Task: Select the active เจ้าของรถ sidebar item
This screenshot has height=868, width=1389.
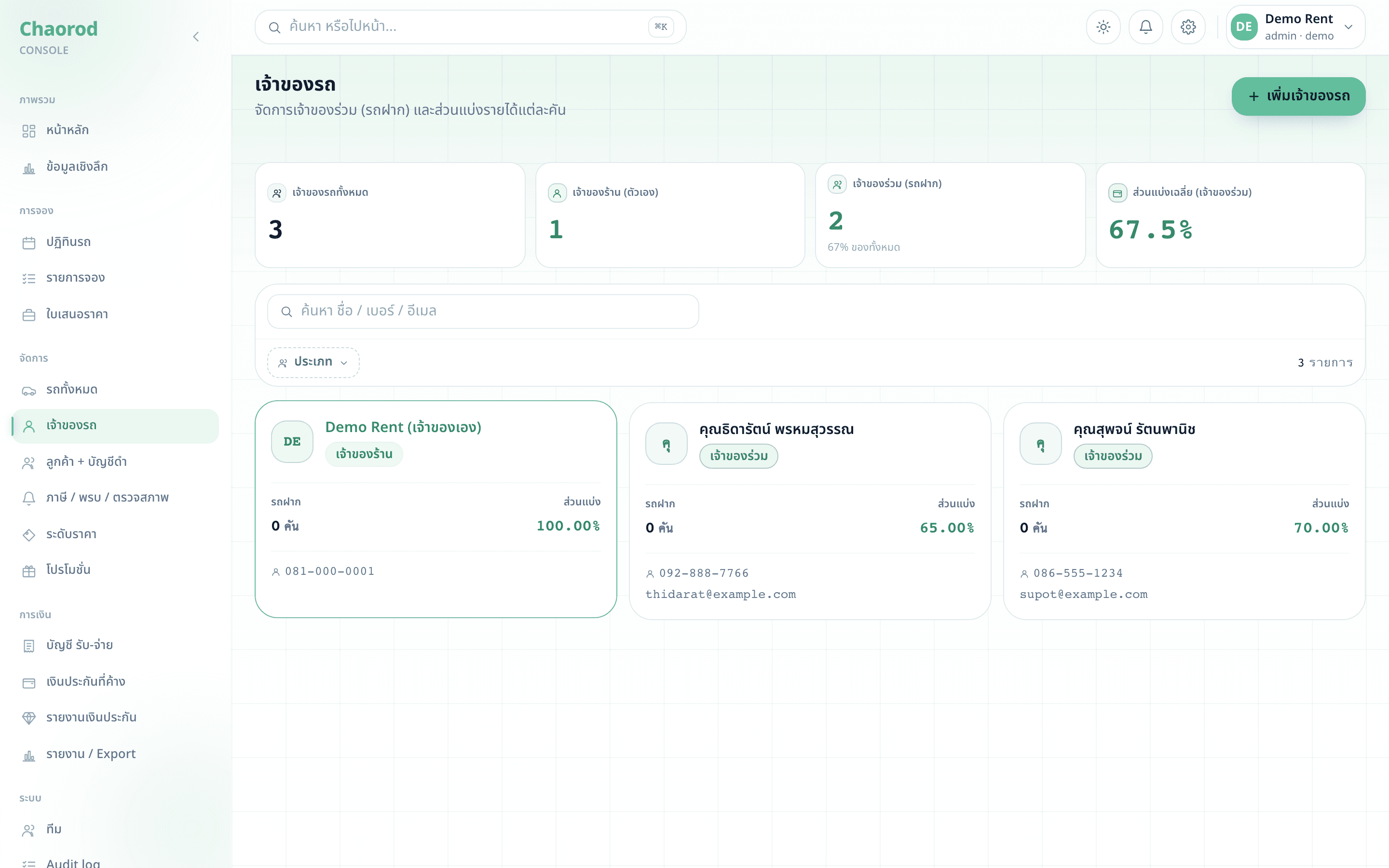Action: [115, 426]
